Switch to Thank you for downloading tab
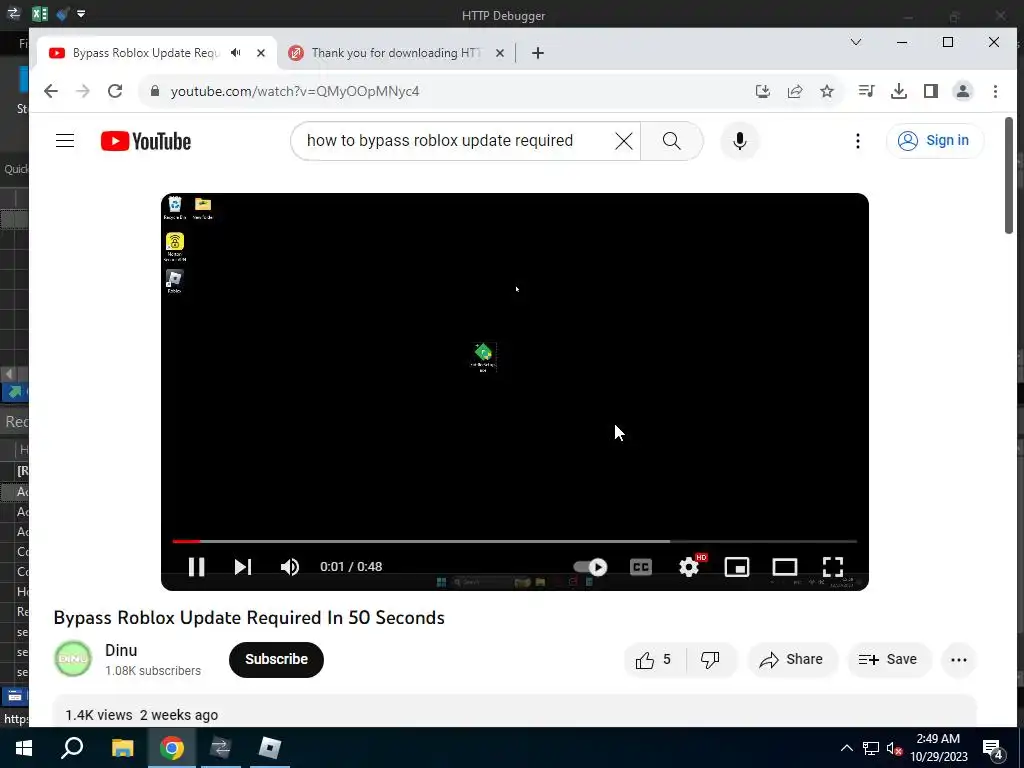This screenshot has height=768, width=1024. (396, 53)
